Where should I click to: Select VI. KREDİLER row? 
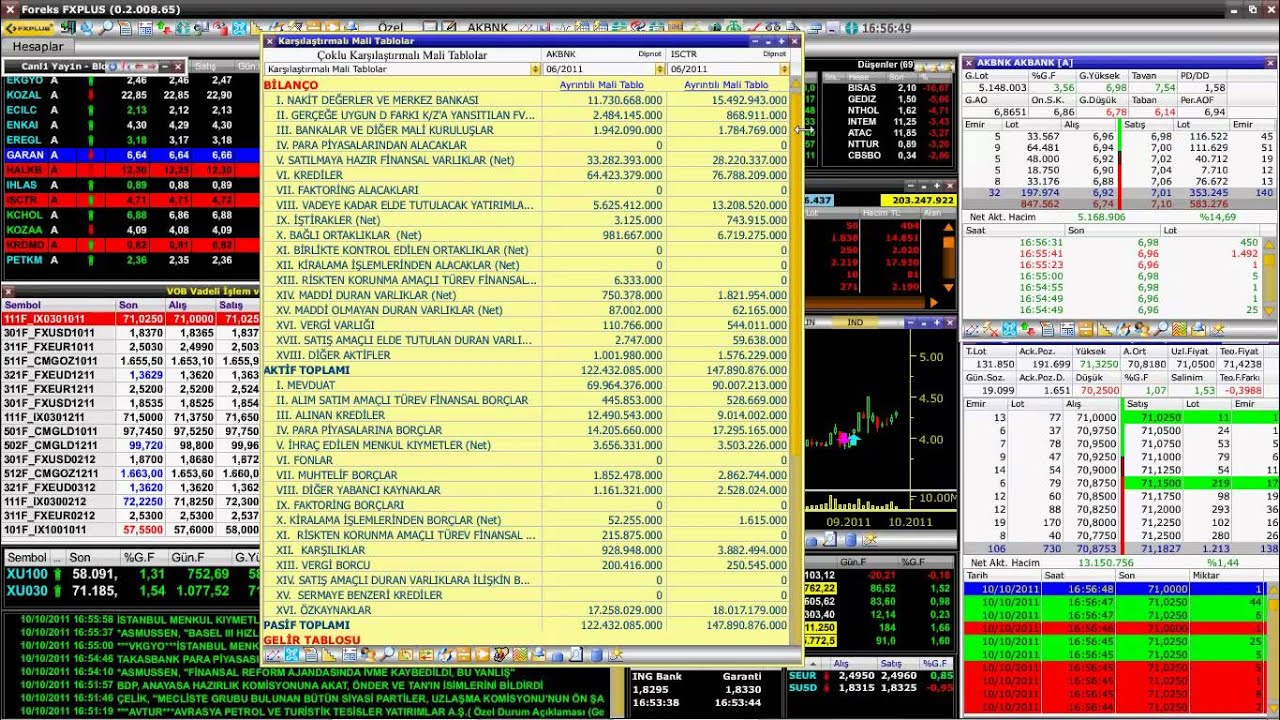tap(526, 175)
